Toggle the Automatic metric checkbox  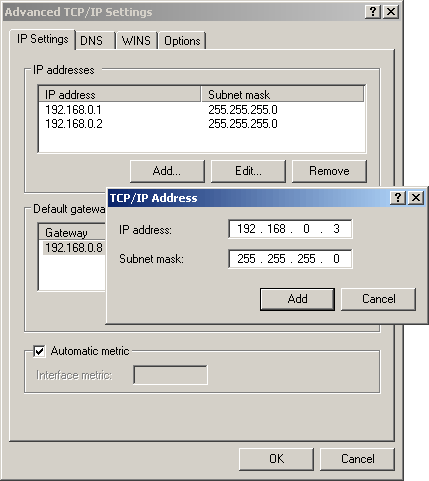tap(39, 351)
